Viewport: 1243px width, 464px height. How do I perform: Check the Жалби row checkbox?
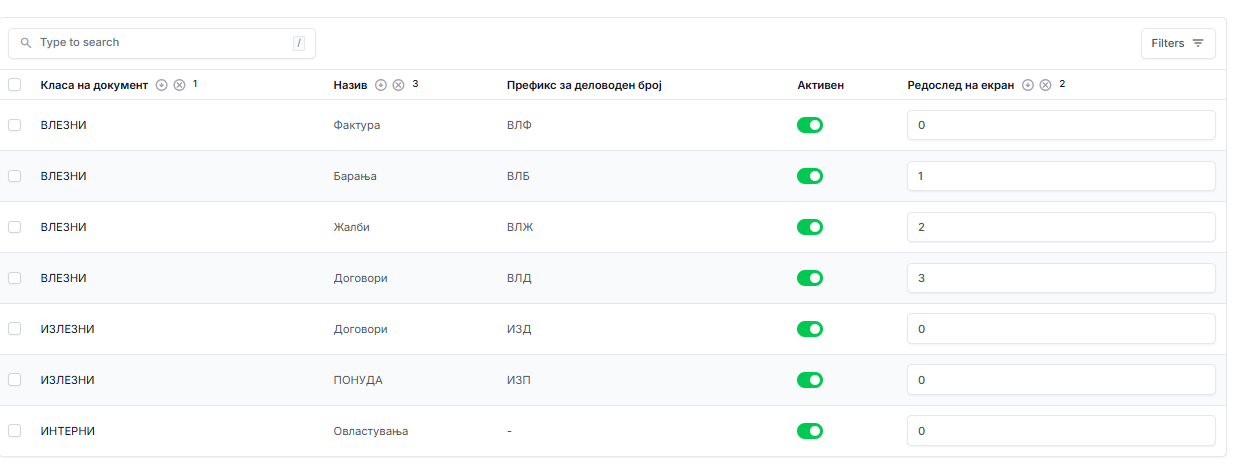[x=14, y=227]
